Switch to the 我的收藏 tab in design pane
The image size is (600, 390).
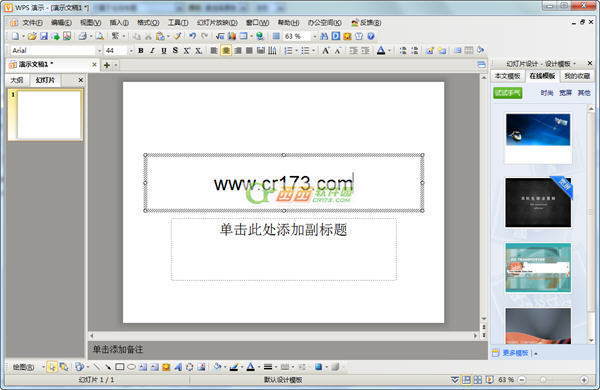(577, 76)
